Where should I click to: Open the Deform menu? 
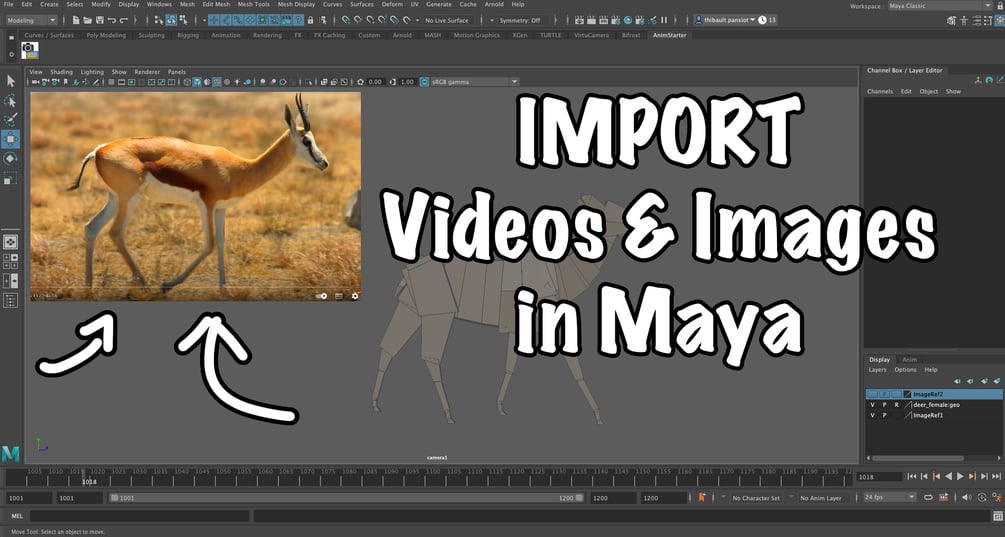click(x=392, y=4)
